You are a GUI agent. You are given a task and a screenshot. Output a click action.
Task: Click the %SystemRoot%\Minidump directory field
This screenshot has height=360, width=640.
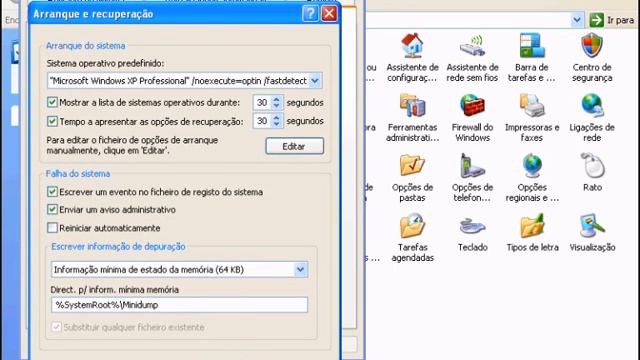(179, 305)
